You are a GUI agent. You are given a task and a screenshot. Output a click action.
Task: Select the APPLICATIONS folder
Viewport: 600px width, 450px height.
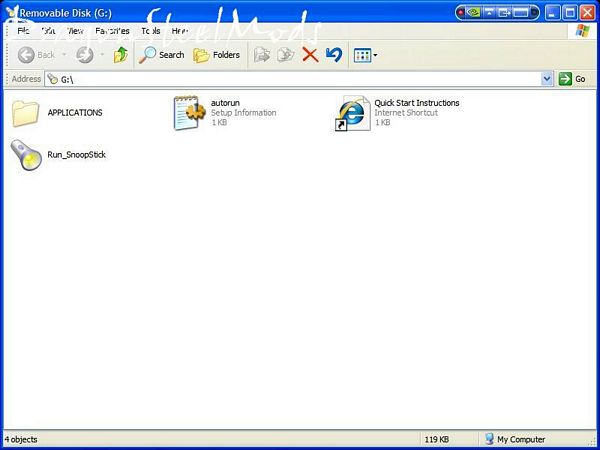pos(25,113)
